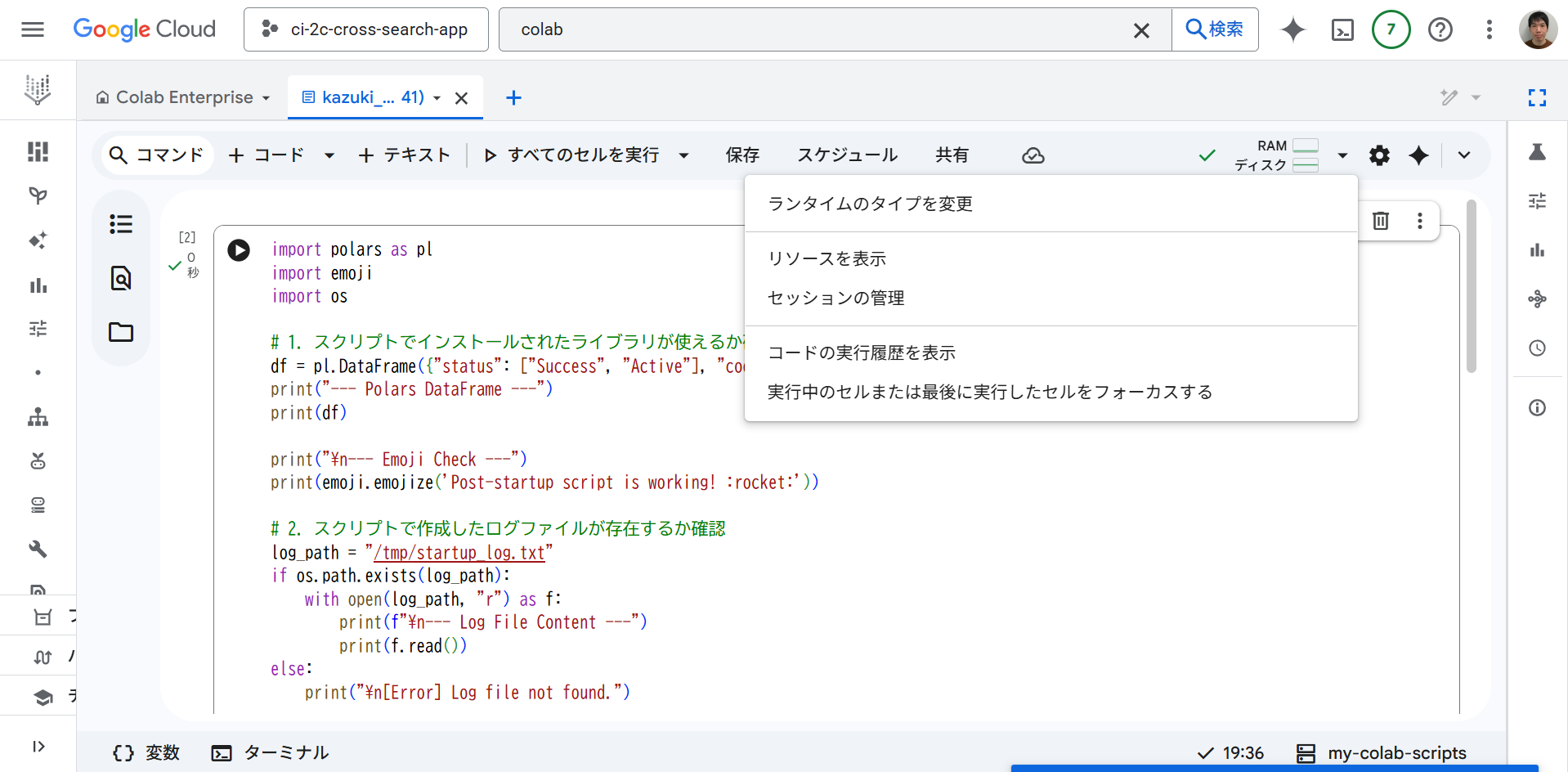Image resolution: width=1568 pixels, height=772 pixels.
Task: Open the table of contents panel
Action: 121,224
